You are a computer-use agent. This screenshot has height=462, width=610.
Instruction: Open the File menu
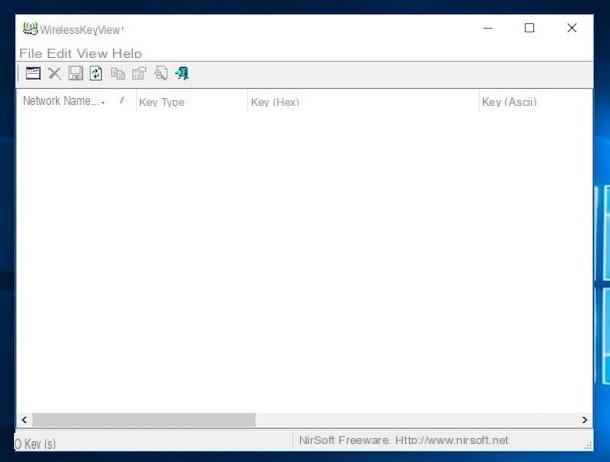click(30, 53)
